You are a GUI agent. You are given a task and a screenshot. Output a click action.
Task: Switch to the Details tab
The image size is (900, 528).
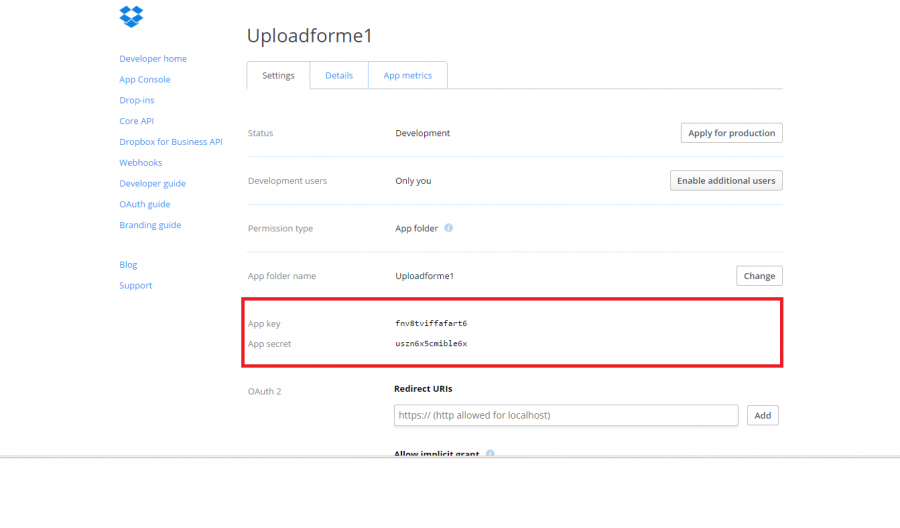[339, 75]
